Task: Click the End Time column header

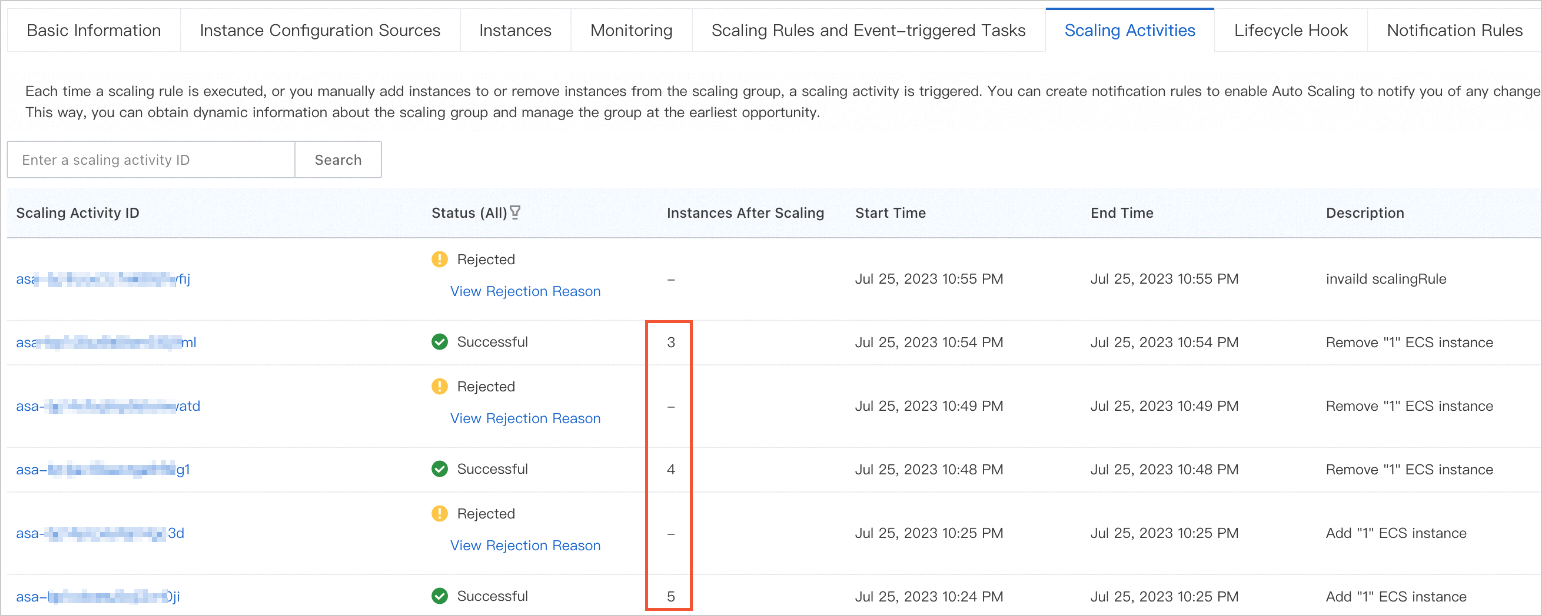Action: pos(1122,213)
